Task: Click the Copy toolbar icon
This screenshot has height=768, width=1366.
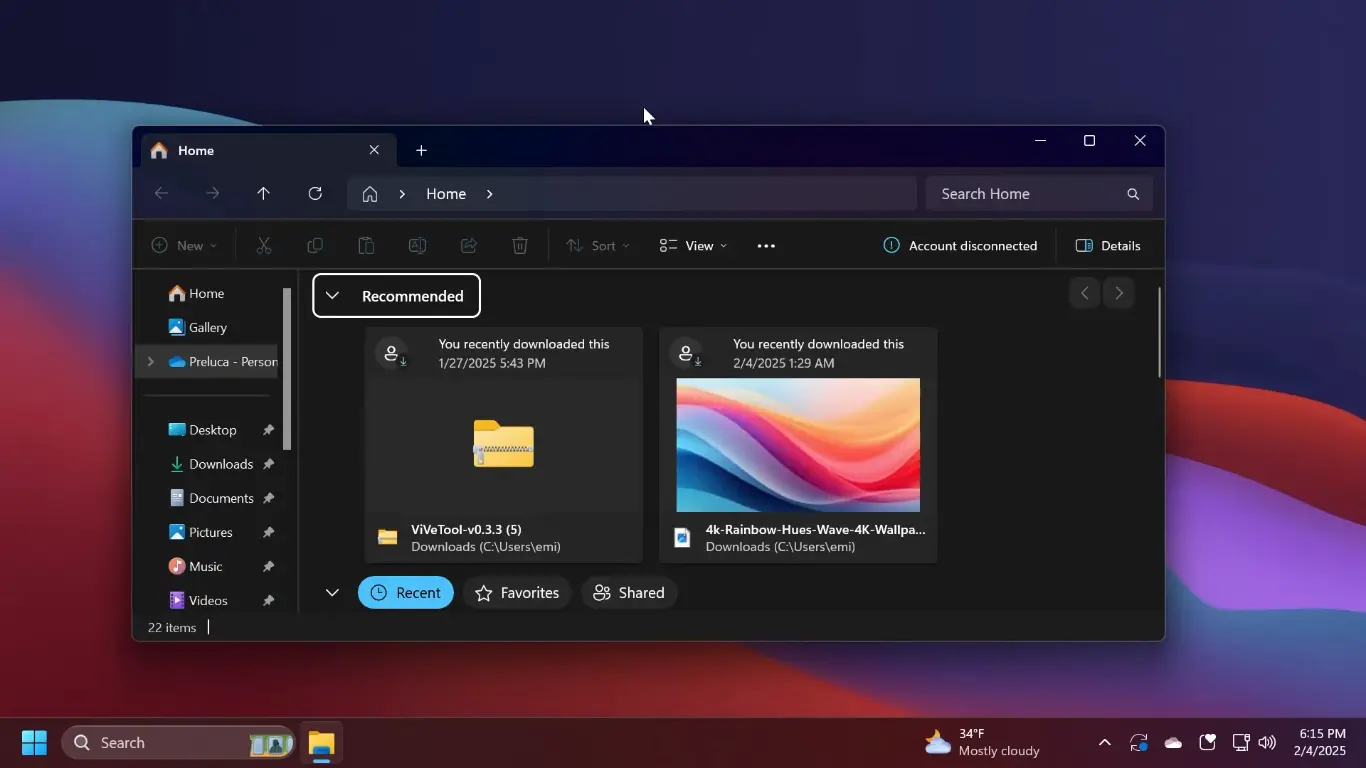Action: click(315, 246)
